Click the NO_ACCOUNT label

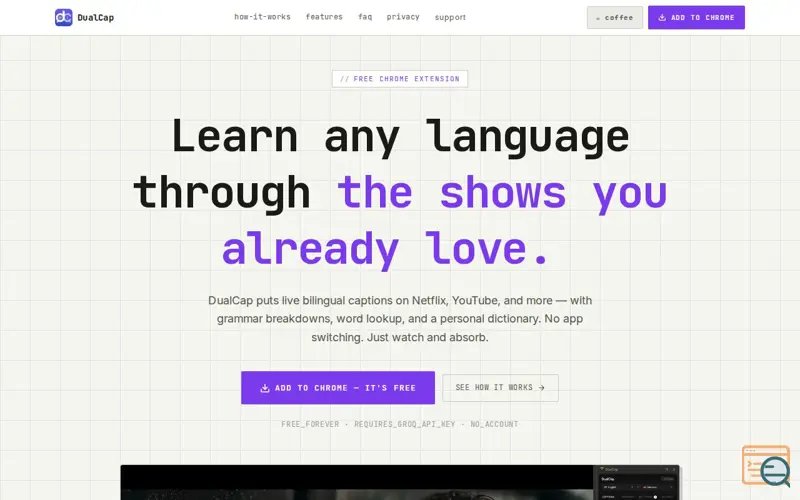494,424
